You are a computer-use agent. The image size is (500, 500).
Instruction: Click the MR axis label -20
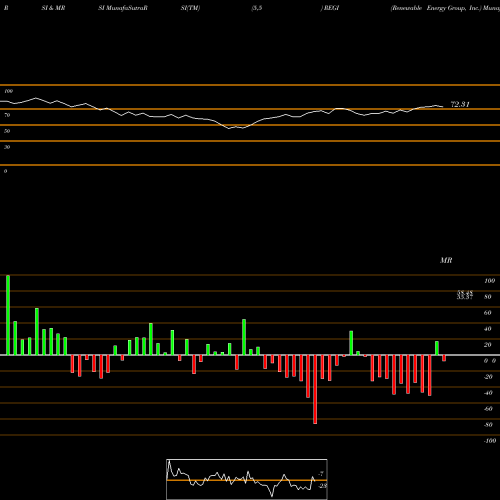point(488,377)
